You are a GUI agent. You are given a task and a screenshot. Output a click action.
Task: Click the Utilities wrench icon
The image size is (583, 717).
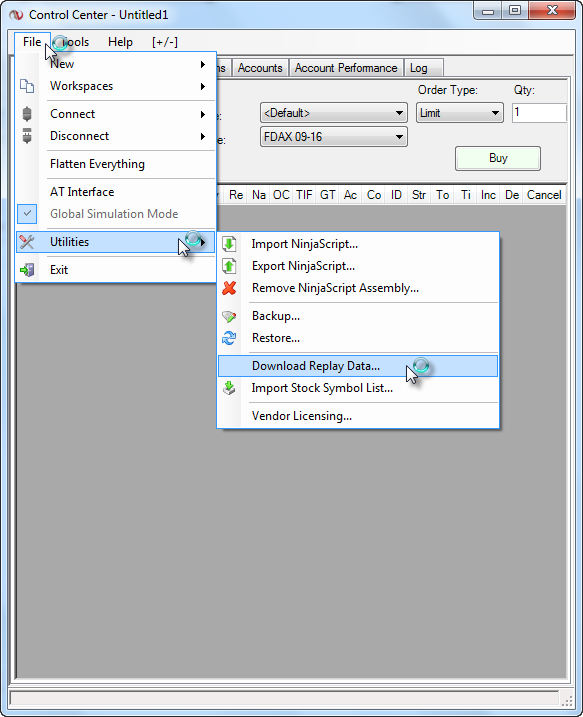click(27, 242)
